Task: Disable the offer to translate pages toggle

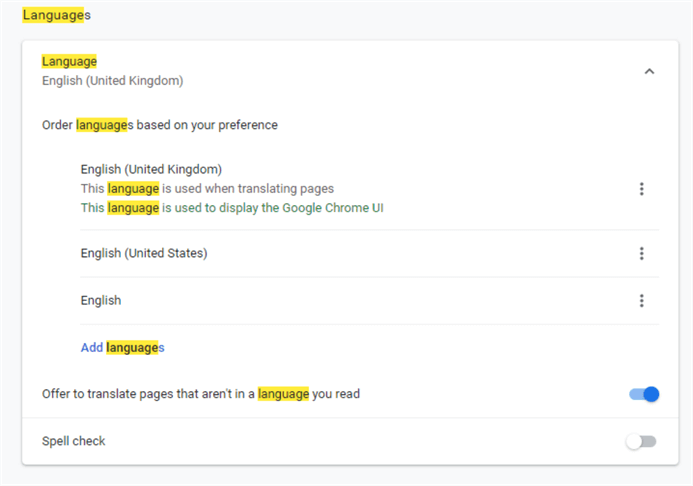Action: (644, 394)
